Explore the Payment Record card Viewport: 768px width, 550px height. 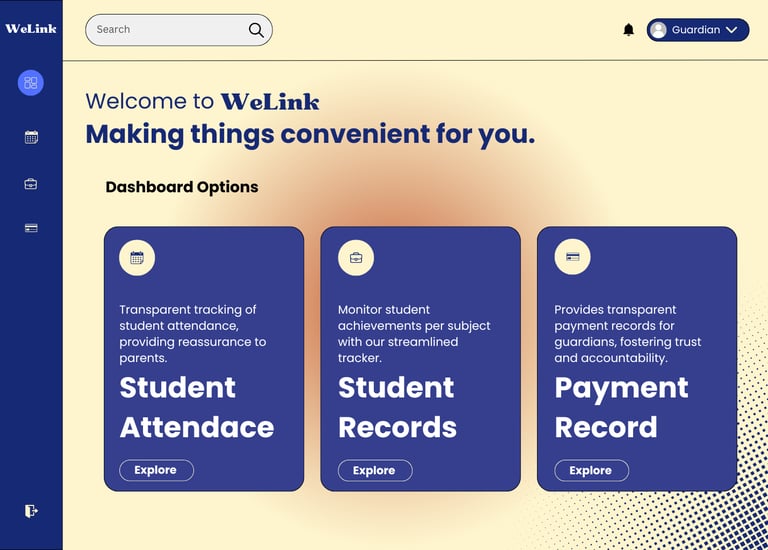click(592, 471)
